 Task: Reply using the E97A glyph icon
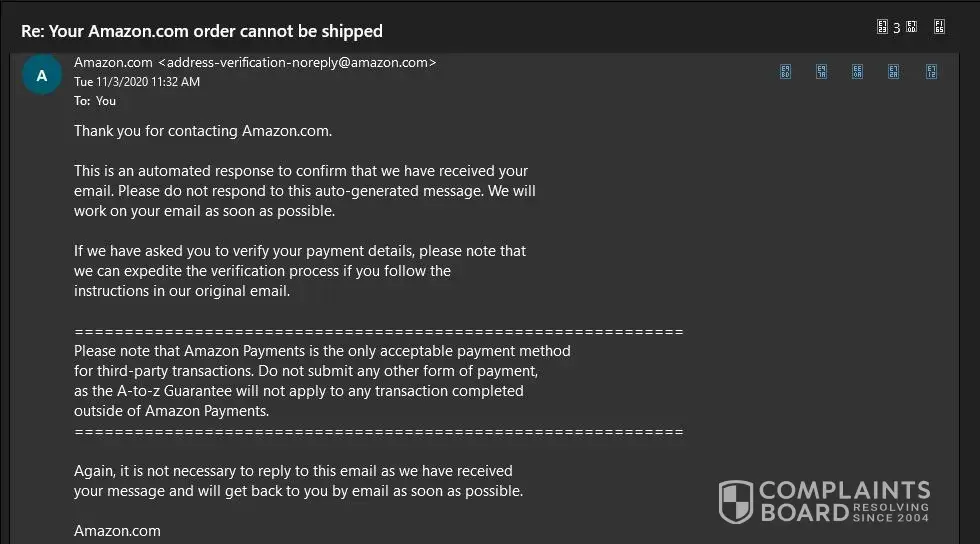coord(821,71)
